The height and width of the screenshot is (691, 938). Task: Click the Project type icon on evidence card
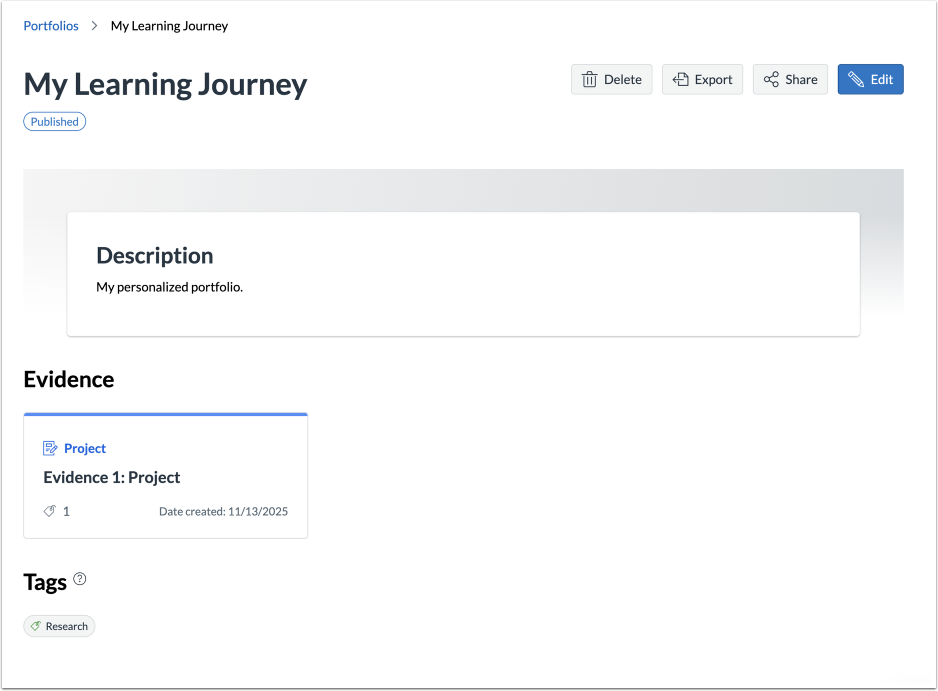[x=51, y=448]
